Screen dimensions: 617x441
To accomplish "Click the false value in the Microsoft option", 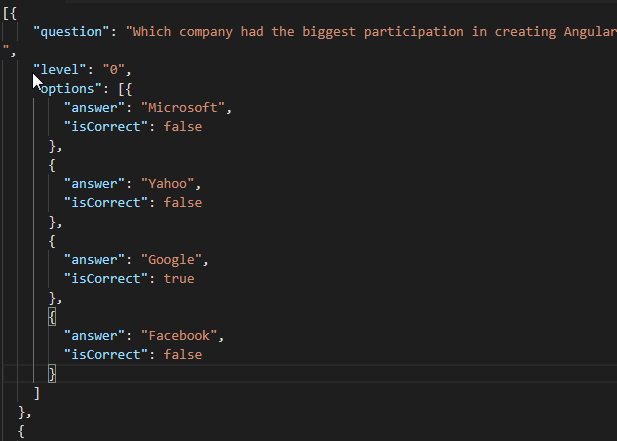I will click(183, 127).
